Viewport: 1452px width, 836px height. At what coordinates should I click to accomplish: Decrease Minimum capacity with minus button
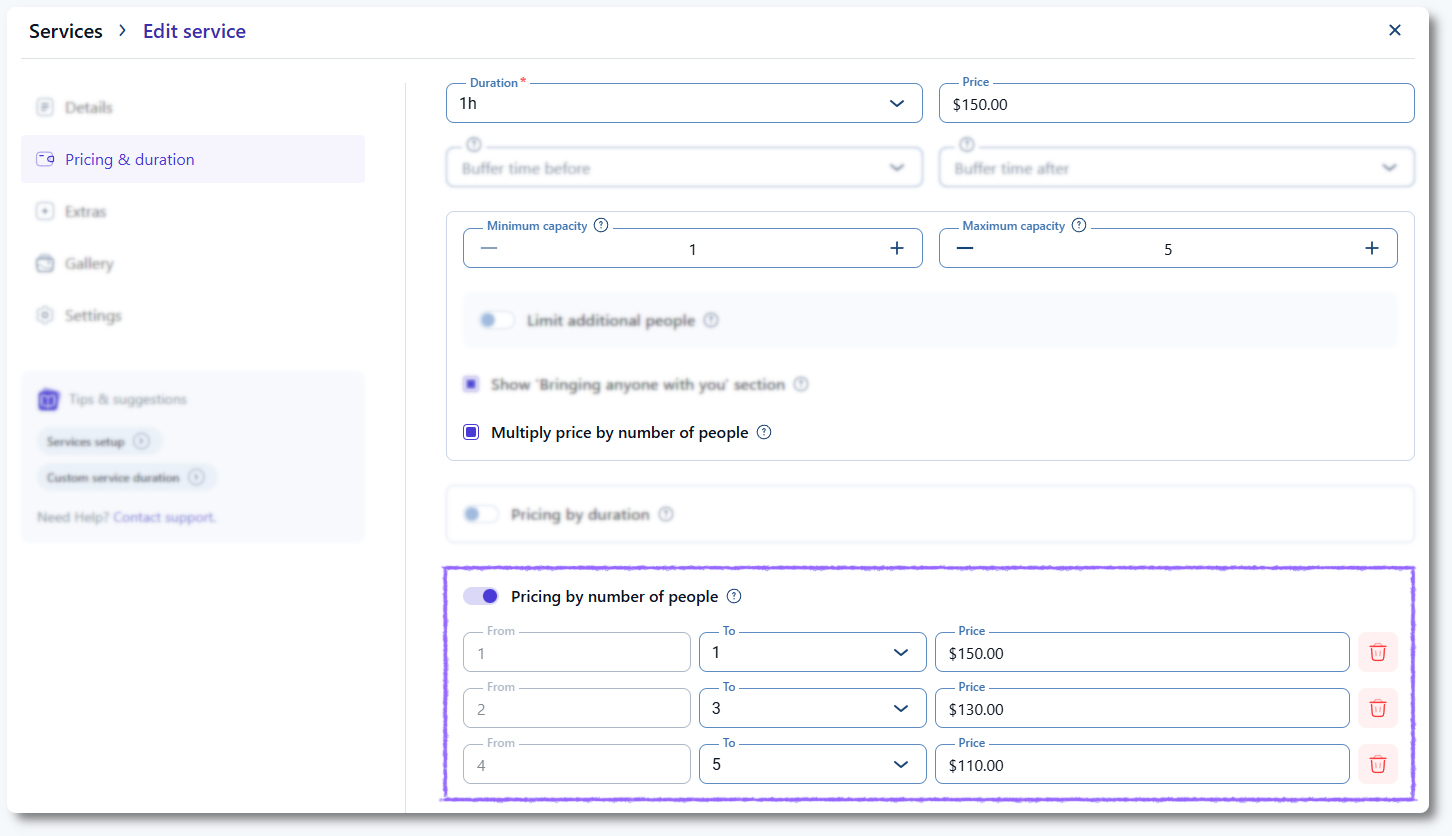pyautogui.click(x=489, y=248)
